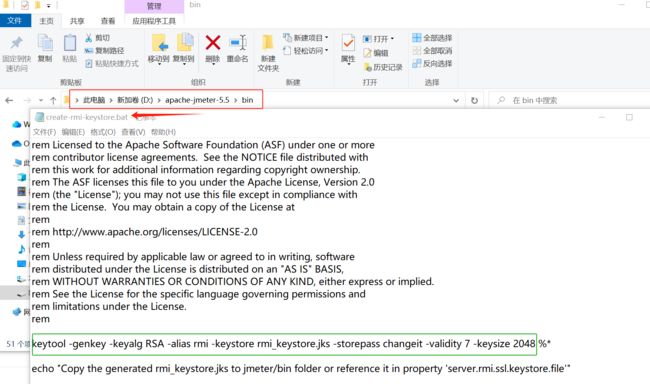Select the Downloads arrow icon in sidebar
The width and height of the screenshot is (650, 384).
click(22, 235)
